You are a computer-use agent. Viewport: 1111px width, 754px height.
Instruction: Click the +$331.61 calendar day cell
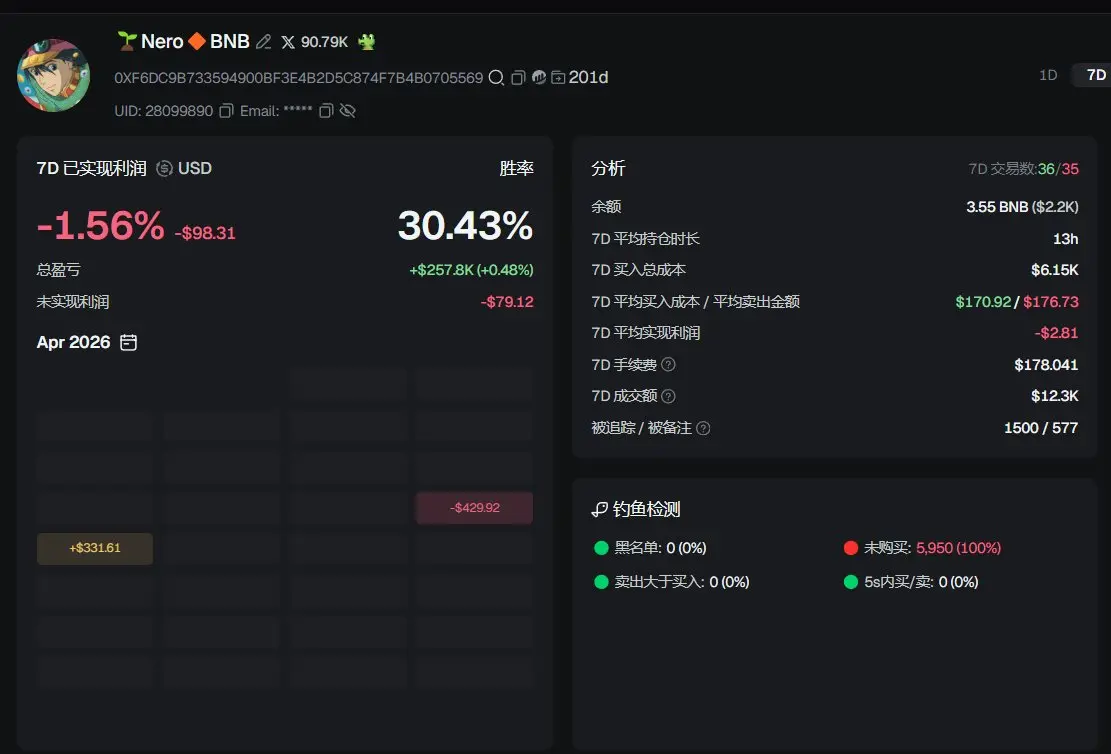[x=95, y=548]
